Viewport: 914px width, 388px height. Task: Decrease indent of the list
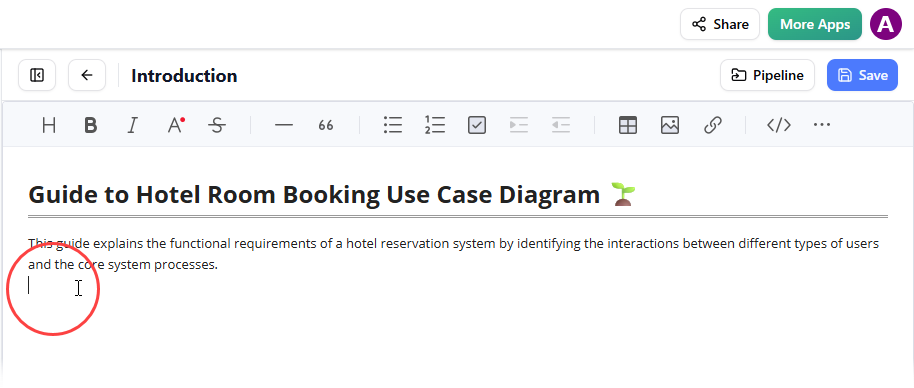[x=561, y=125]
